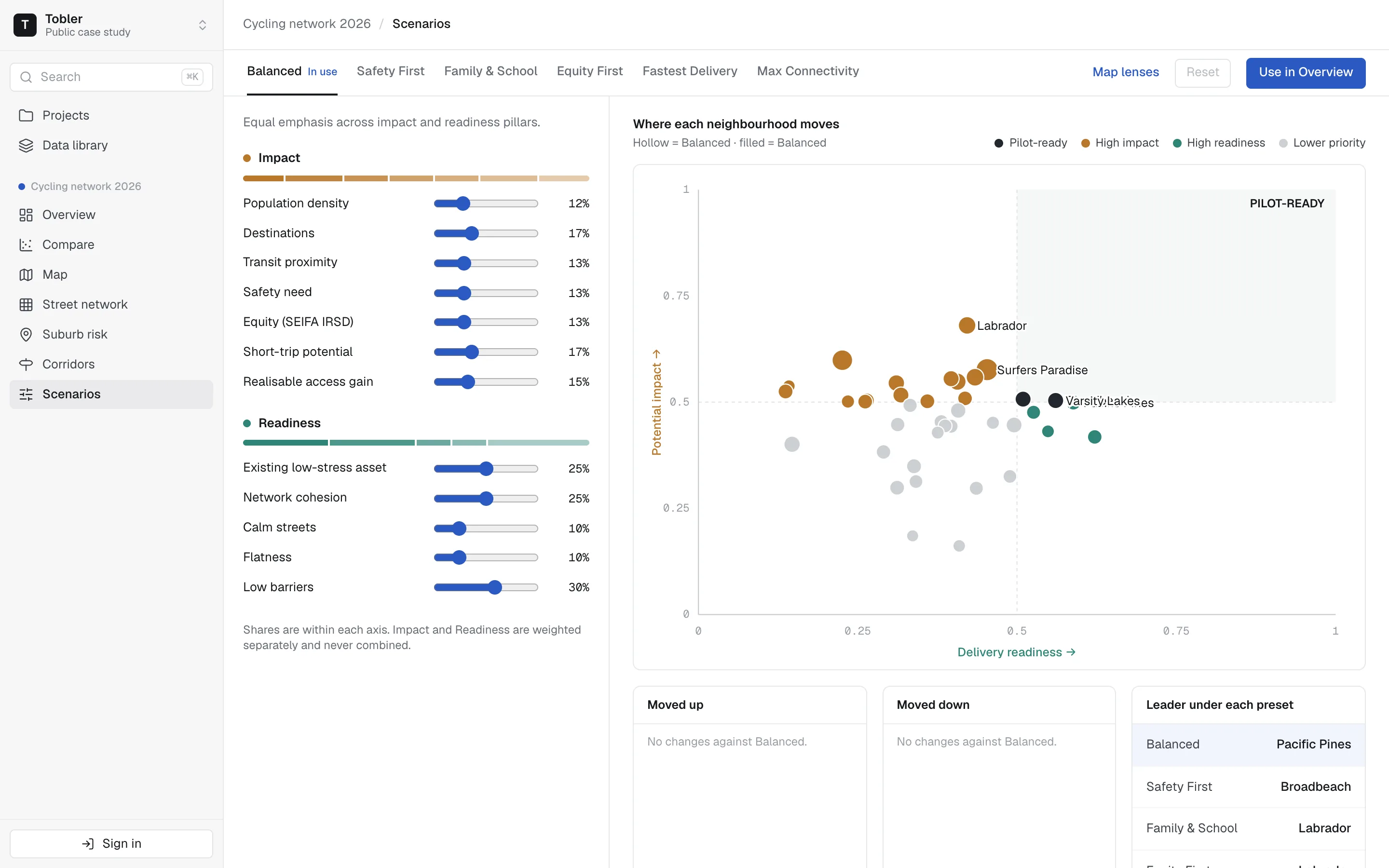
Task: Expand the Tobler workspace switcher chevrons
Action: (x=203, y=25)
